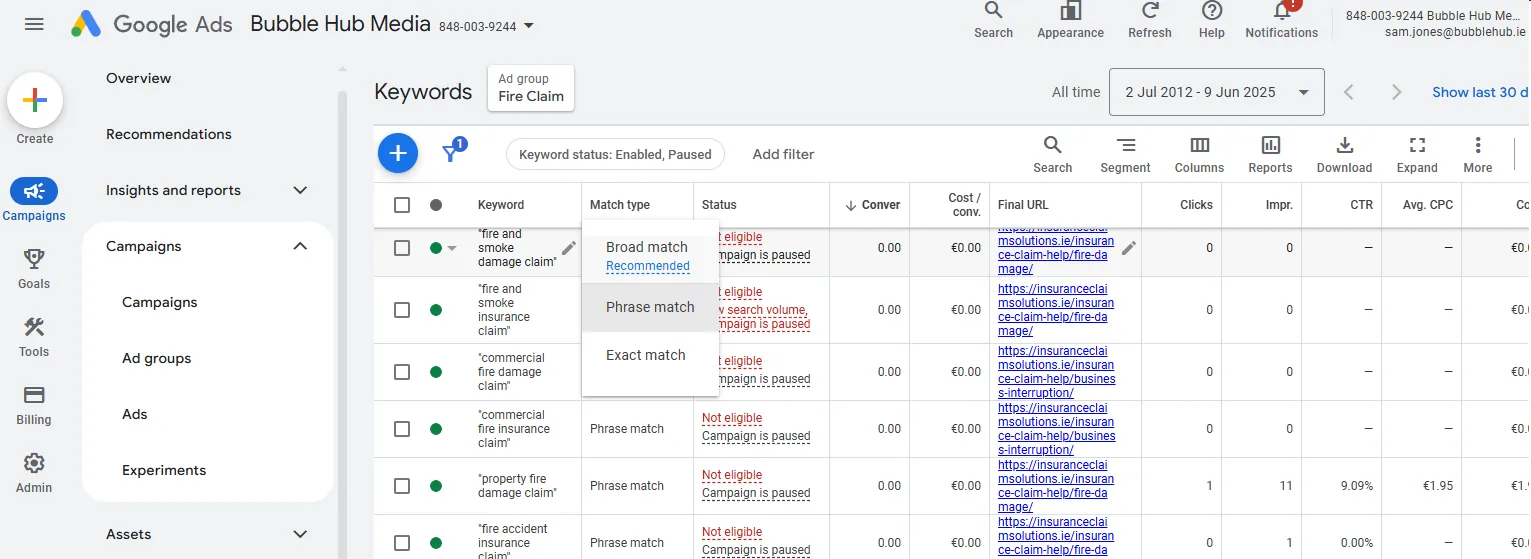Open the Segment options
The height and width of the screenshot is (559, 1531).
(1126, 154)
